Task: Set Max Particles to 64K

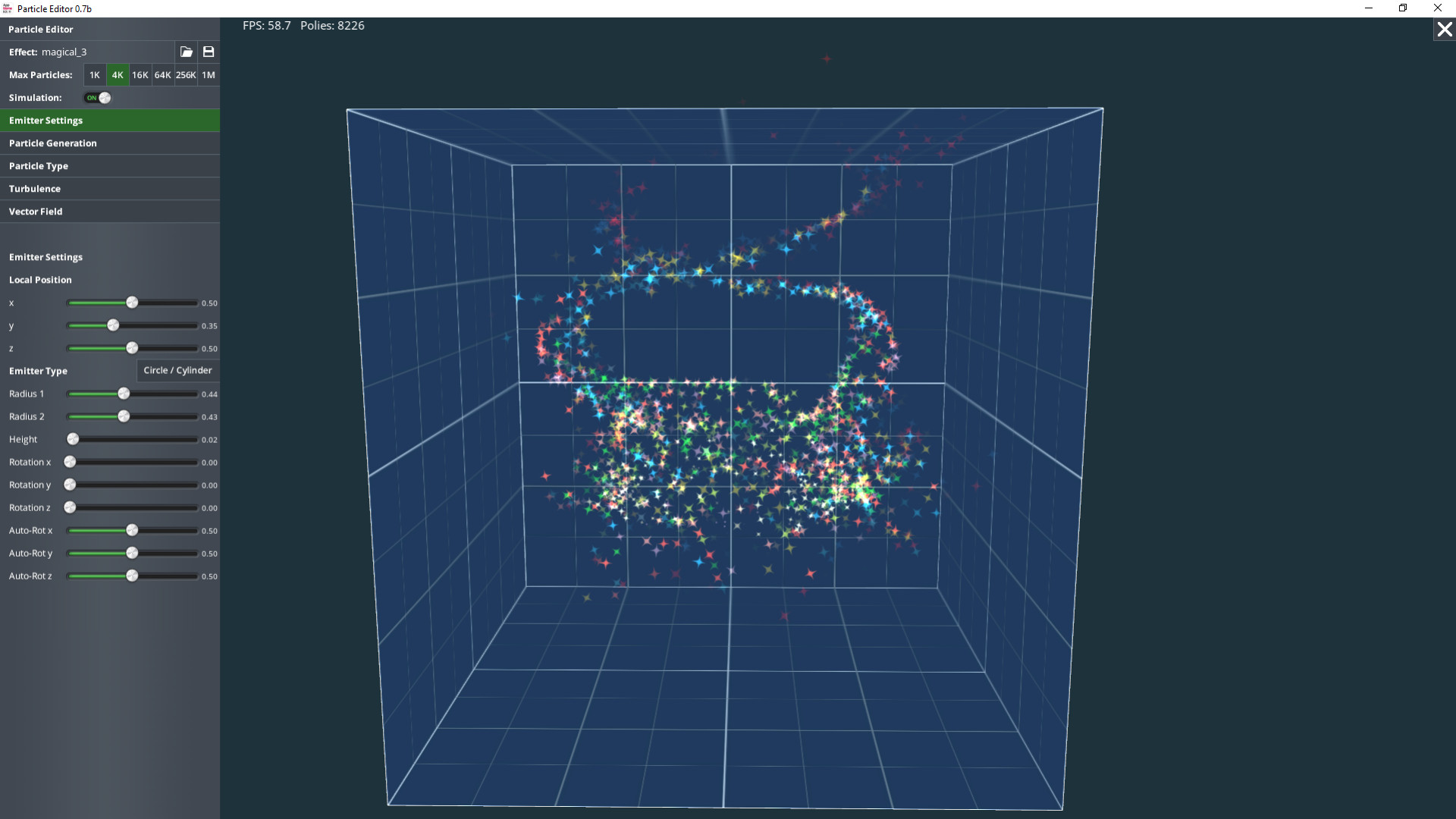Action: pos(162,75)
